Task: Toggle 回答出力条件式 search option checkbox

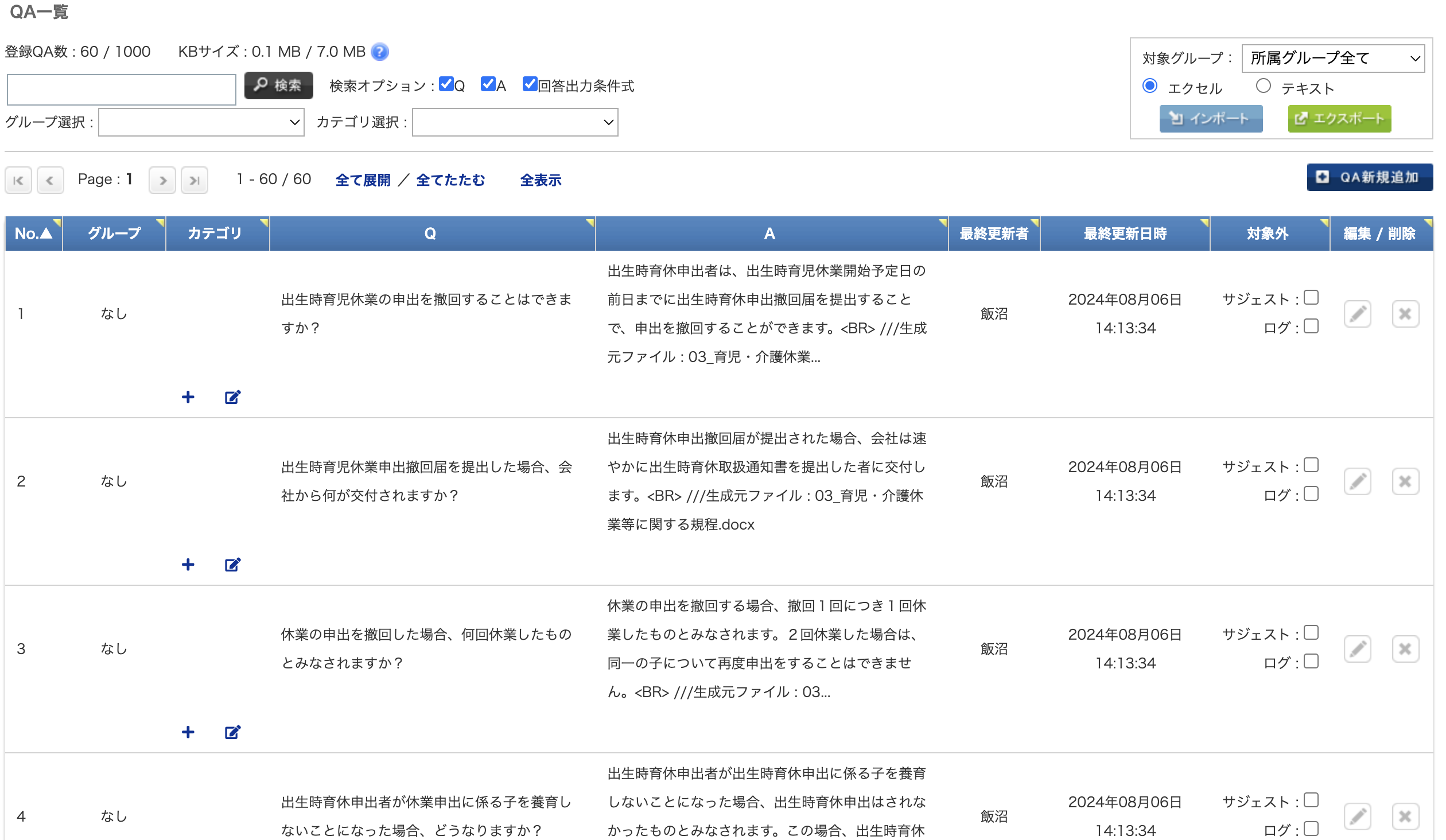Action: (x=530, y=84)
